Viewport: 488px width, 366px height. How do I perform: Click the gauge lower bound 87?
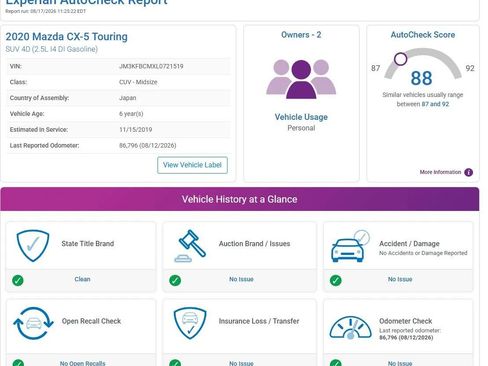pos(375,68)
